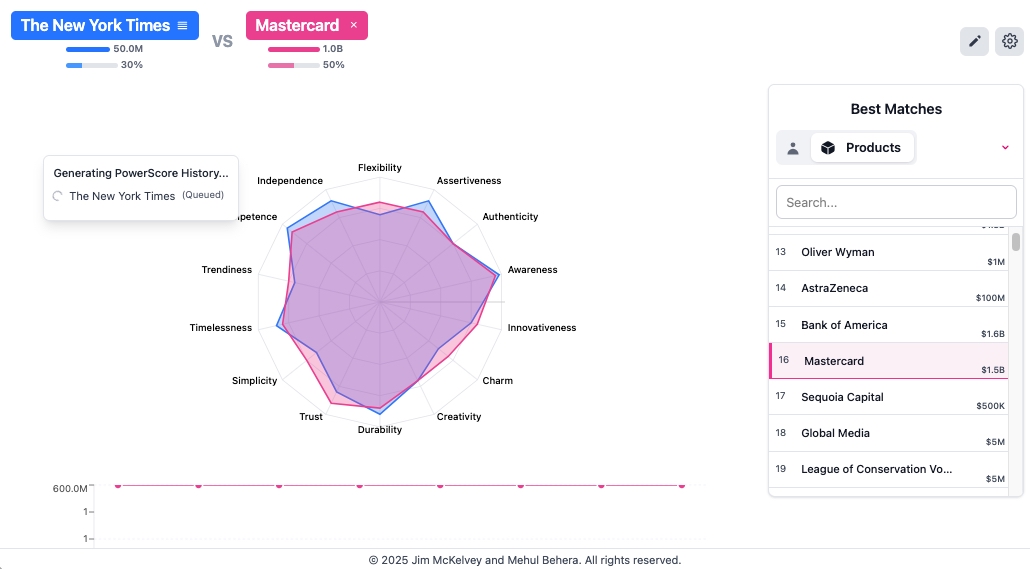Image resolution: width=1030 pixels, height=569 pixels.
Task: Select Sequoia Capital row
Action: point(888,397)
